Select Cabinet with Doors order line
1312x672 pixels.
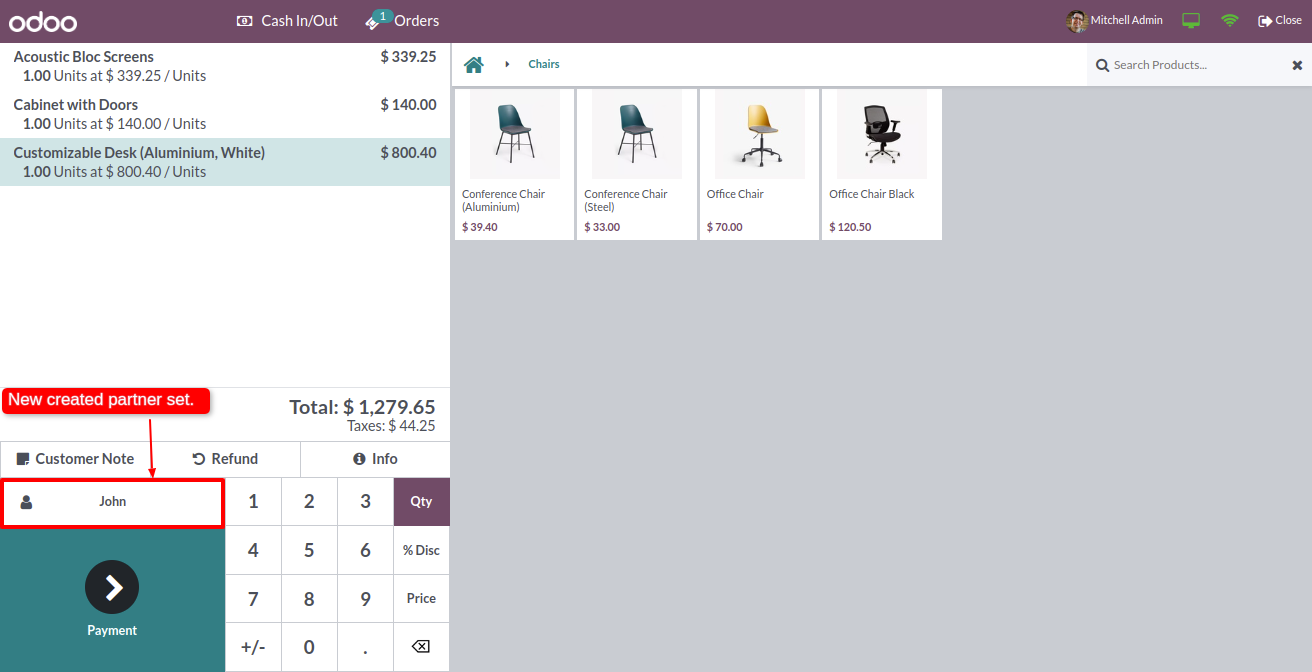(225, 114)
